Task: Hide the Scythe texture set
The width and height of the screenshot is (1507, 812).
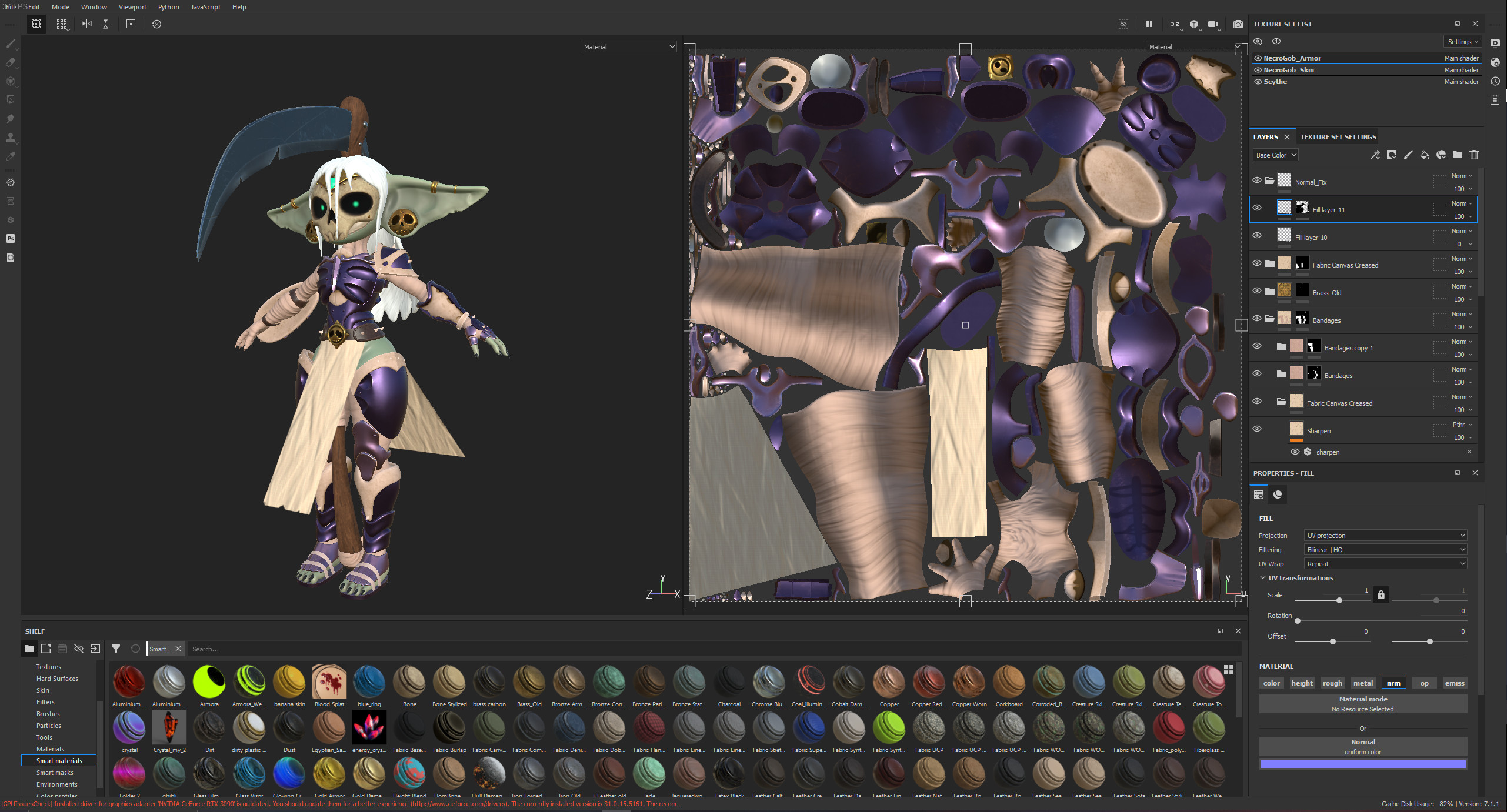Action: (1258, 82)
